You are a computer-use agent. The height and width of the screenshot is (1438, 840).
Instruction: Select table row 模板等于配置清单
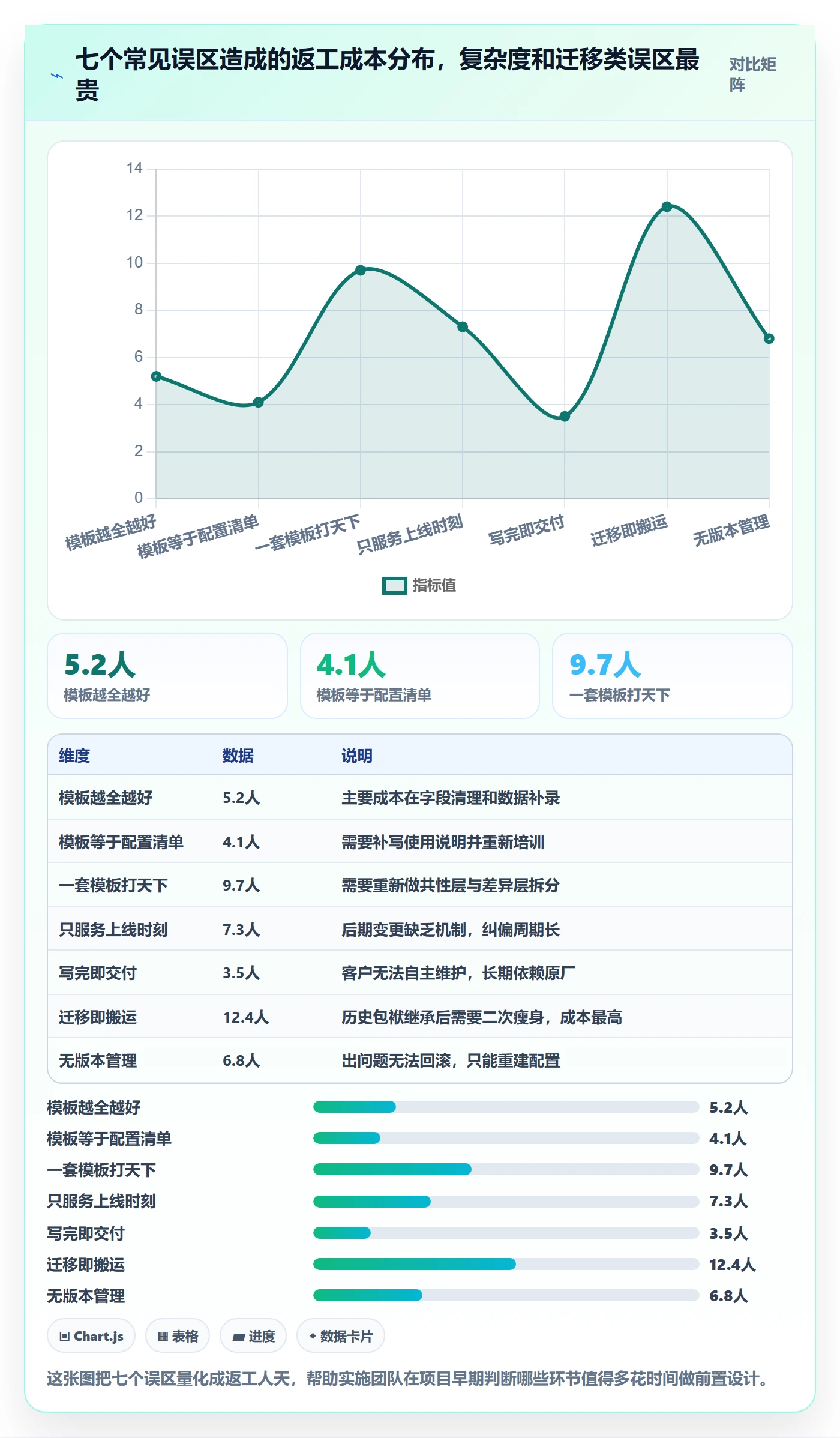[420, 841]
